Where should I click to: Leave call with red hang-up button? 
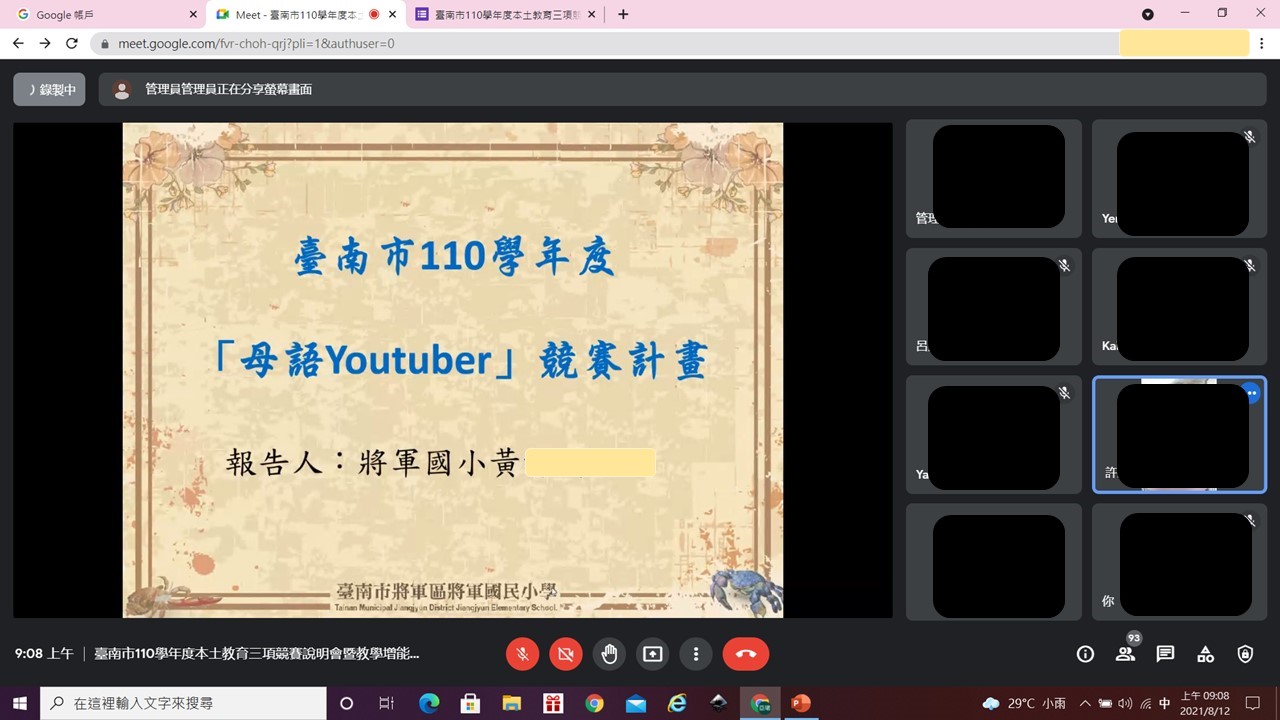(745, 654)
